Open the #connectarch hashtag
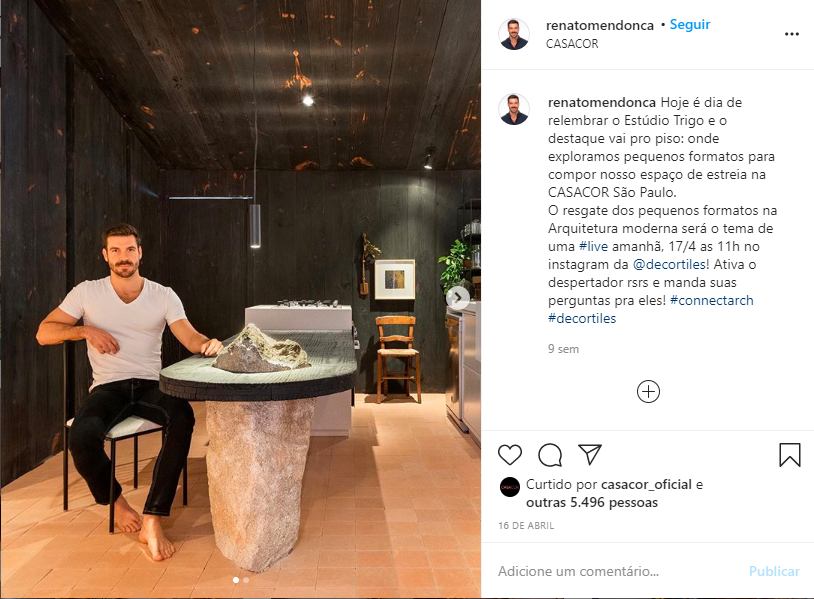 (x=711, y=301)
